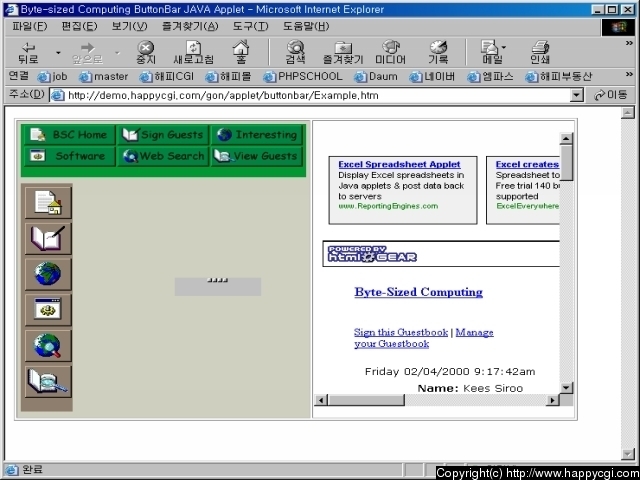The height and width of the screenshot is (480, 640).
Task: Open the 해피부동산 link in links bar
Action: (559, 77)
